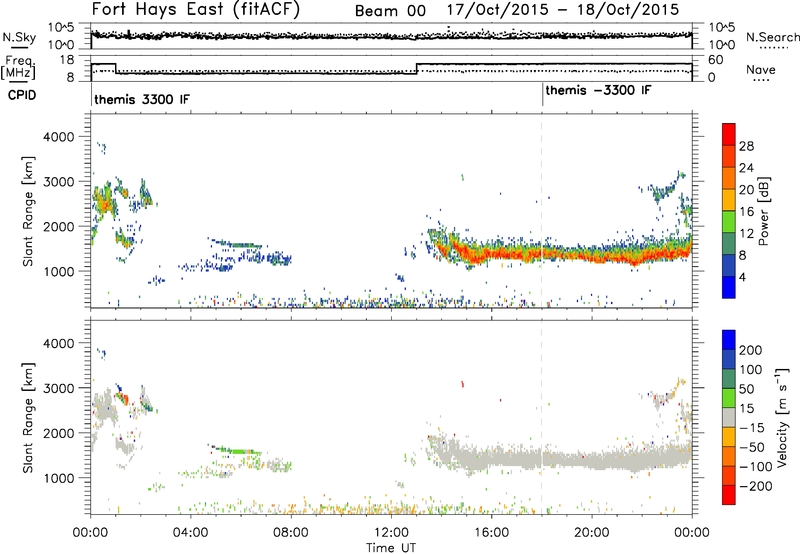Click the yellow segment of the Power colorbar near 16
Viewport: 800px width, 554px height.
tap(729, 200)
